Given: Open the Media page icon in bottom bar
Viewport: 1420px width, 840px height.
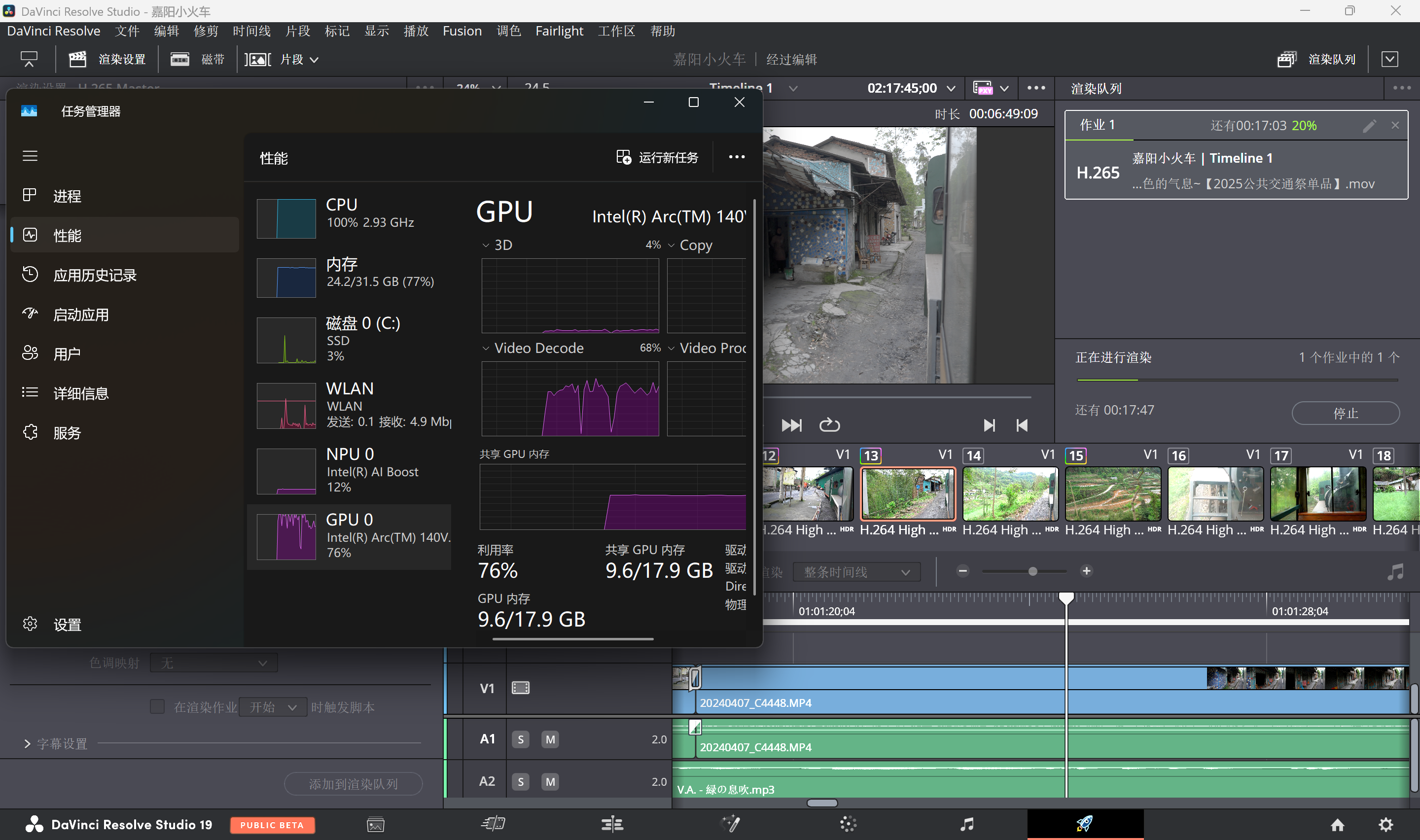Looking at the screenshot, I should pos(376,825).
